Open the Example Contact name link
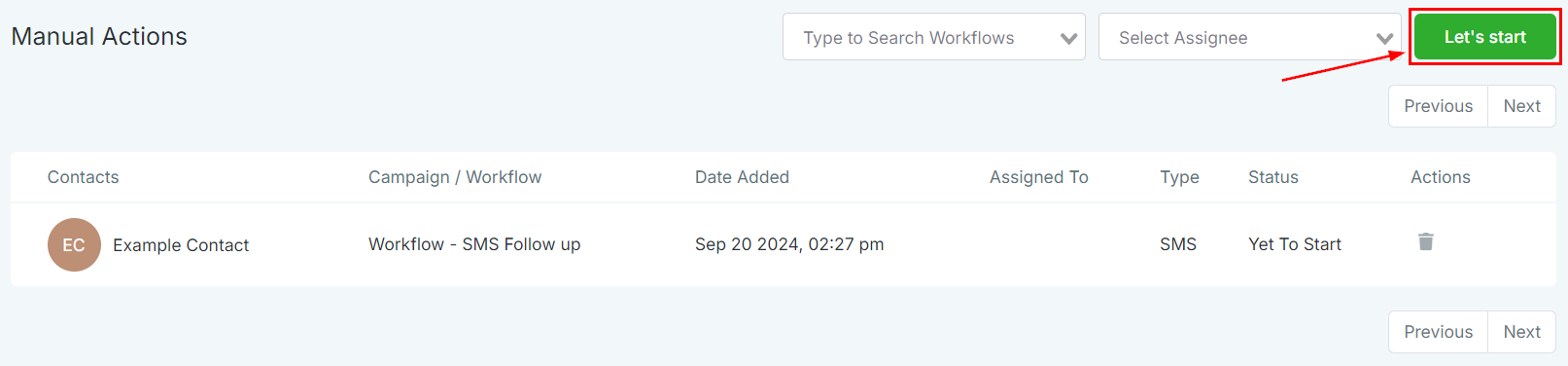The width and height of the screenshot is (1568, 366). pyautogui.click(x=181, y=245)
